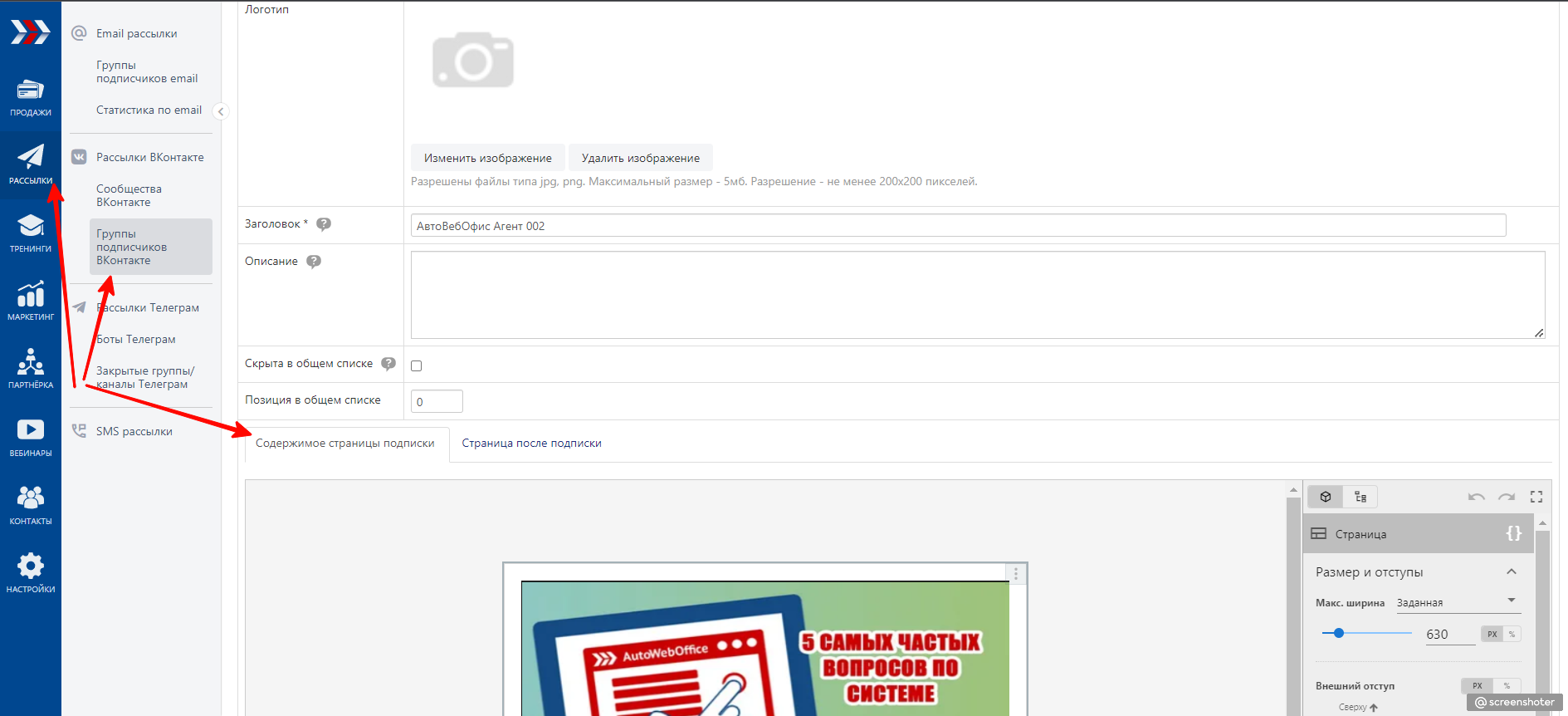Click the help icon next to Заголовок
This screenshot has width=1568, height=716.
point(324,224)
